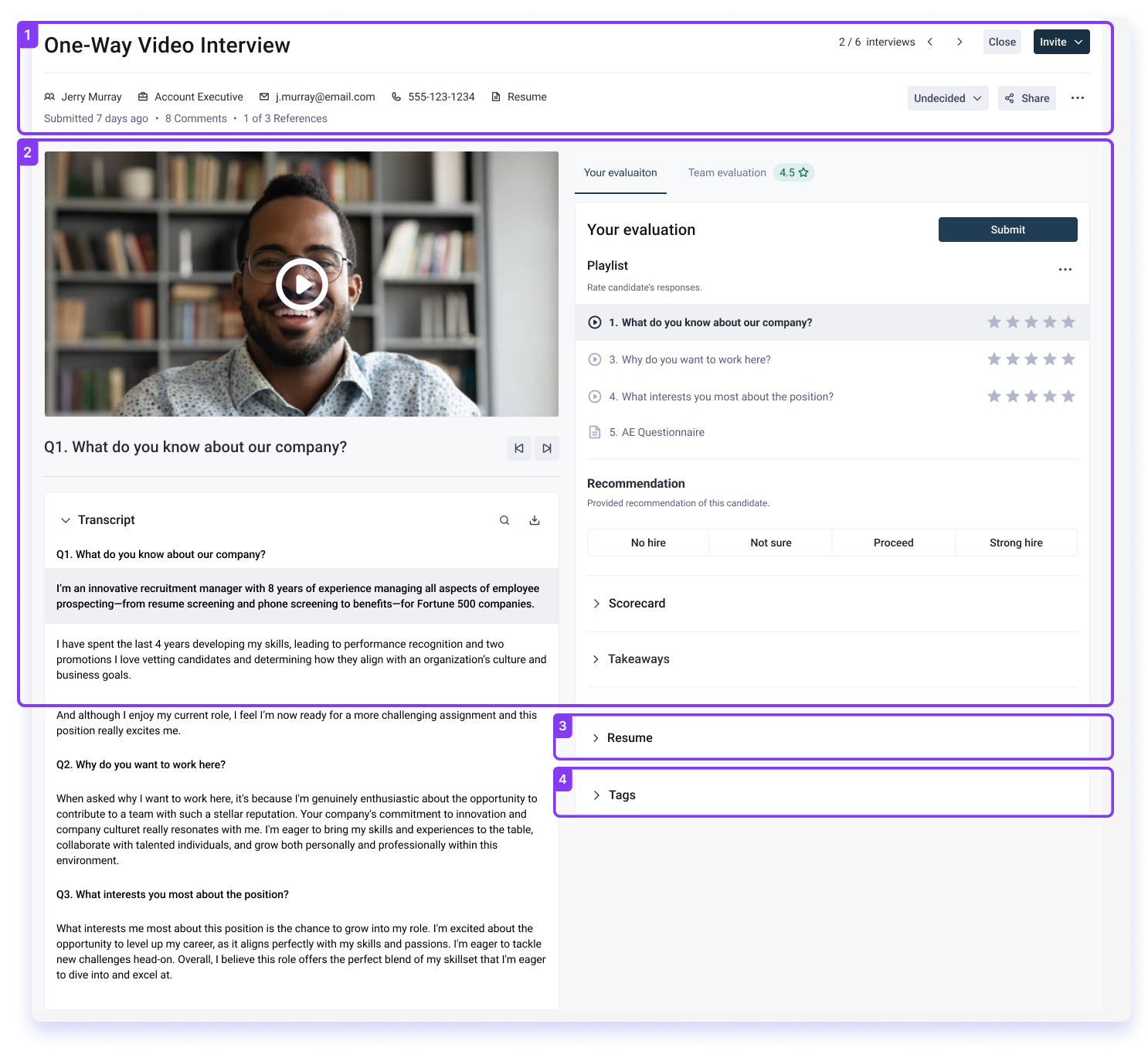1148x1055 pixels.
Task: Download the transcript
Action: click(535, 520)
